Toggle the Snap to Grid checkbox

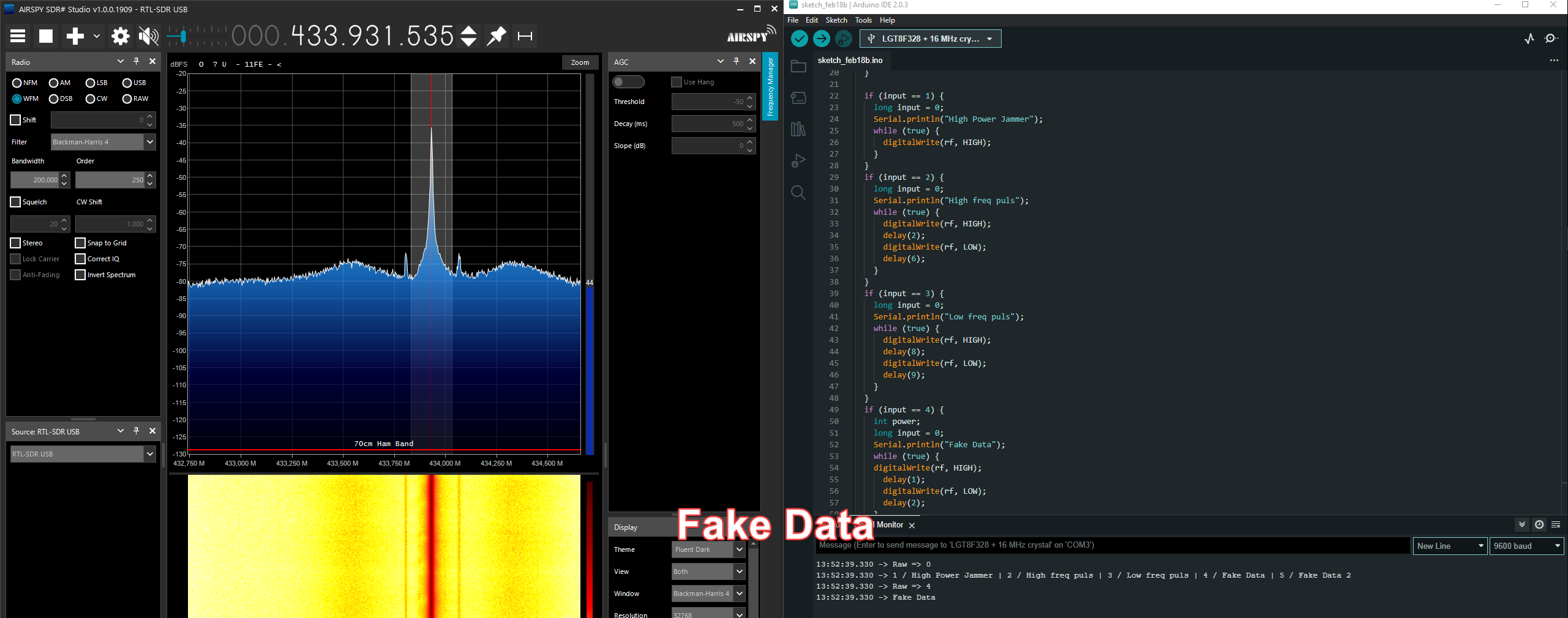click(x=80, y=243)
